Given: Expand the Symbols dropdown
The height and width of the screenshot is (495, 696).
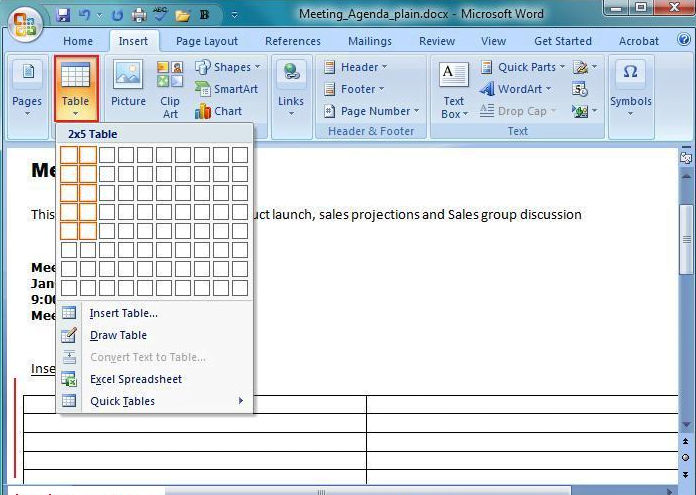Looking at the screenshot, I should click(631, 88).
